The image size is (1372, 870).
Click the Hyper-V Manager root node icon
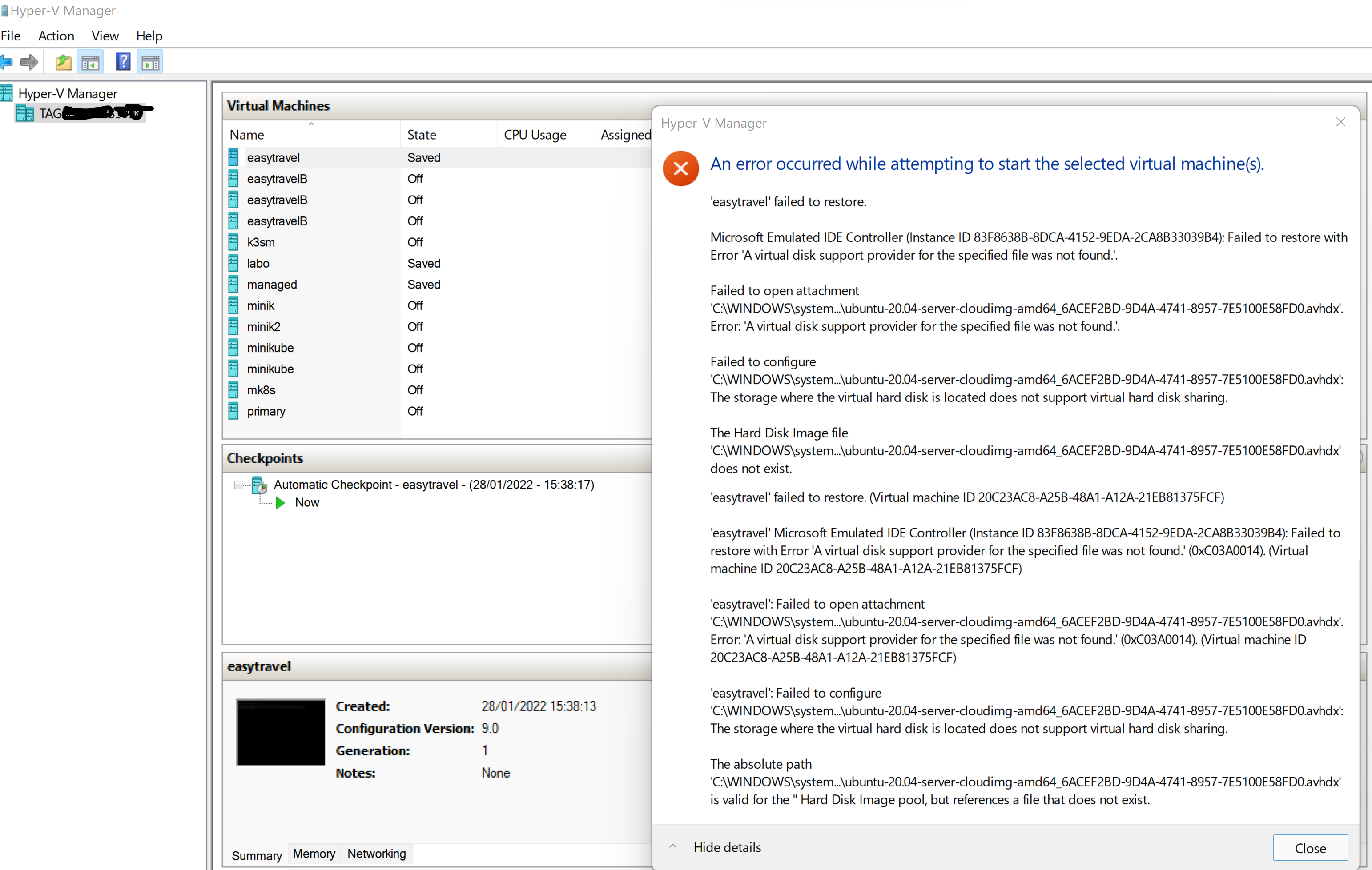7,93
